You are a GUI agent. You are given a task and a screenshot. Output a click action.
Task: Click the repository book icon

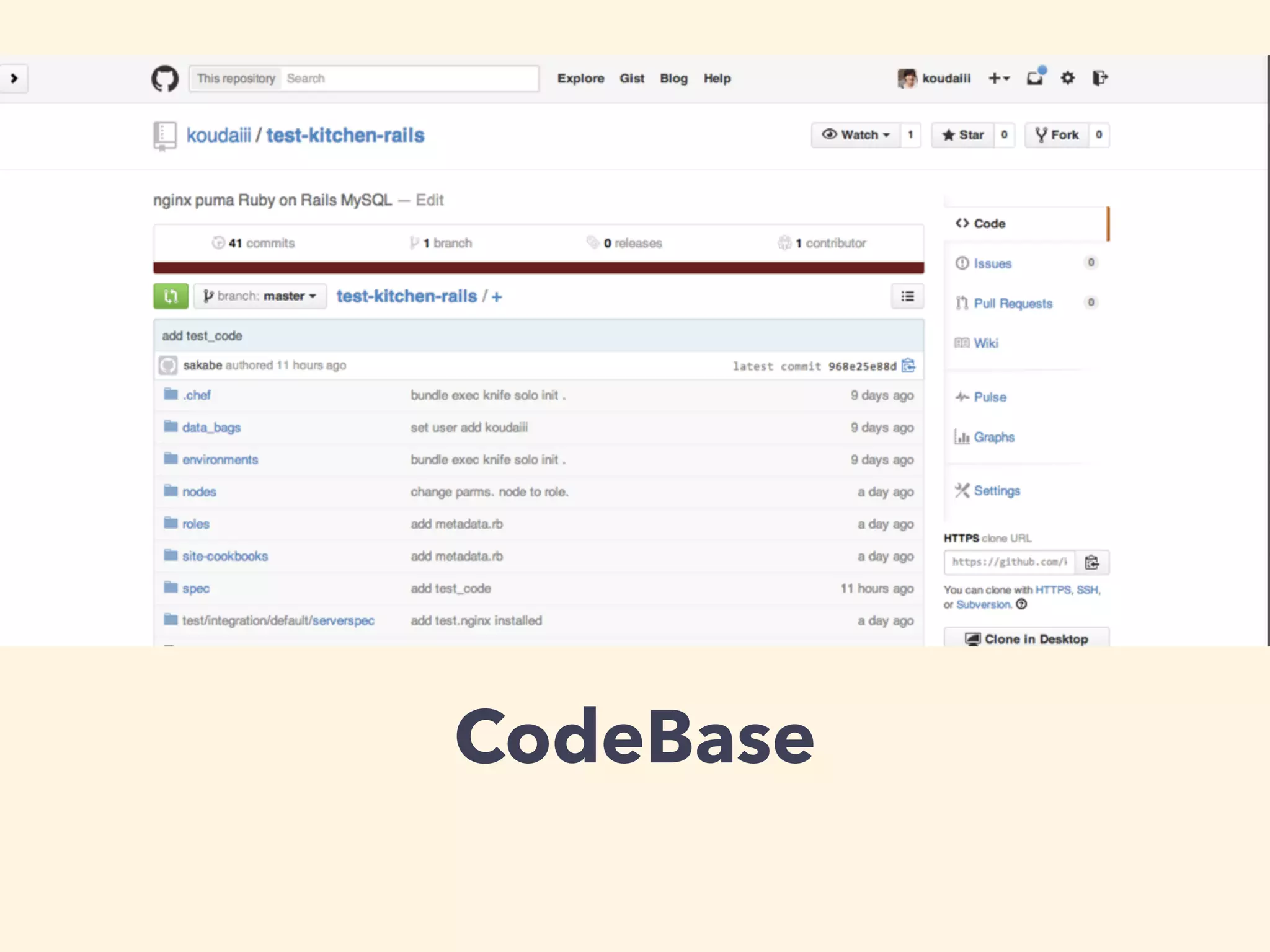(x=164, y=136)
